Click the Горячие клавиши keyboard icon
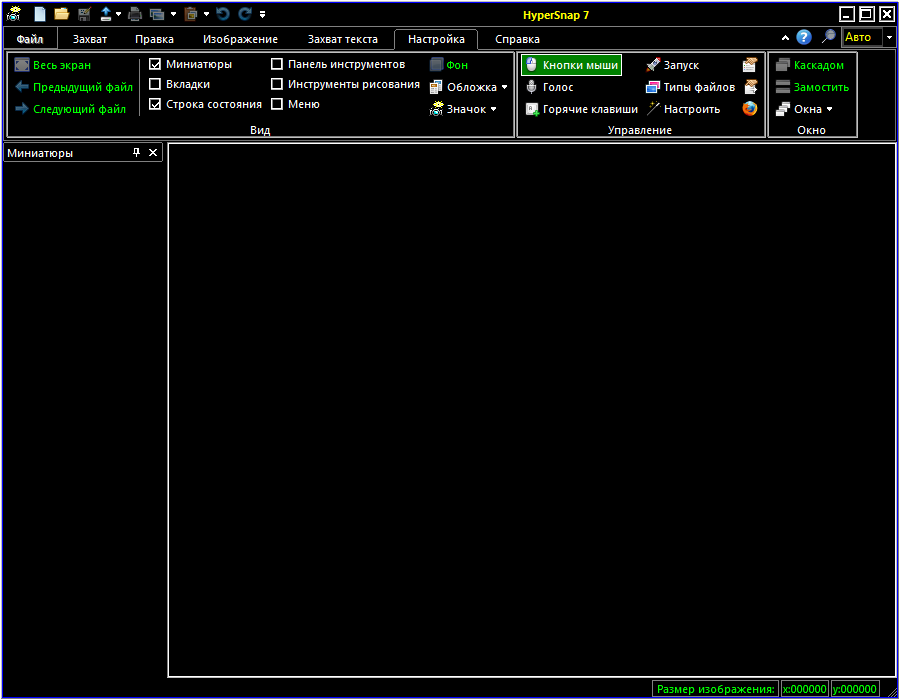Screen dimensions: 900x700 tap(532, 109)
